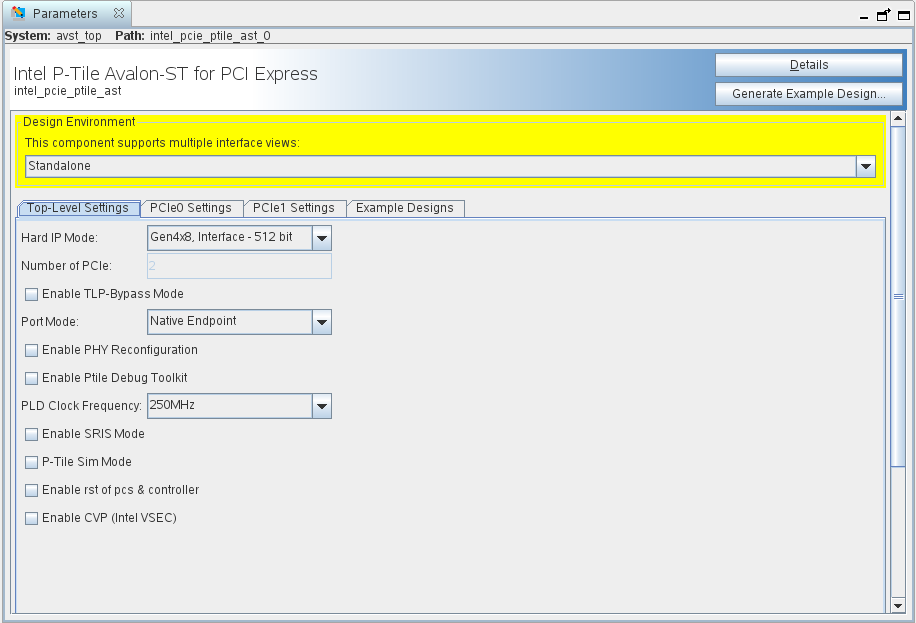Toggle Enable SRIS Mode checkbox

32,434
